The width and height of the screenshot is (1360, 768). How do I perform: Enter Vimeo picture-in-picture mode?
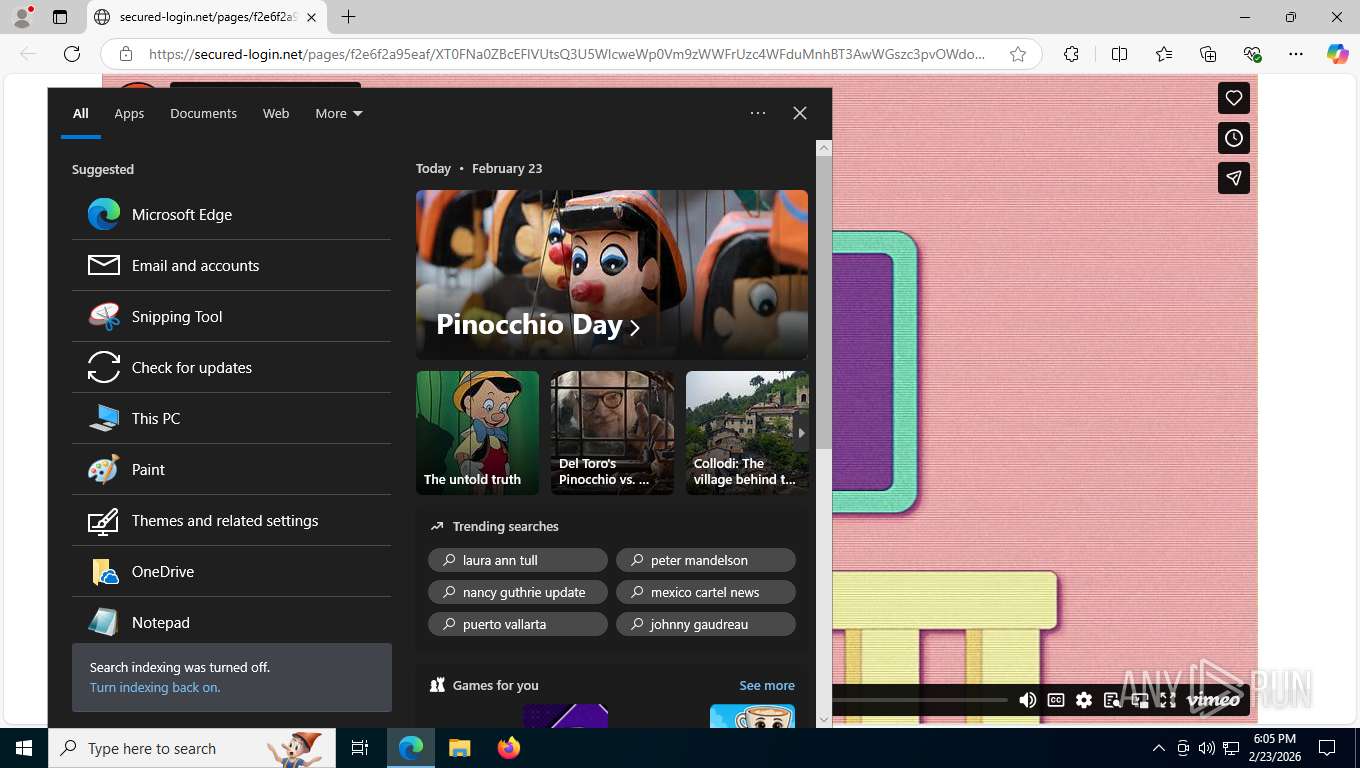1140,700
